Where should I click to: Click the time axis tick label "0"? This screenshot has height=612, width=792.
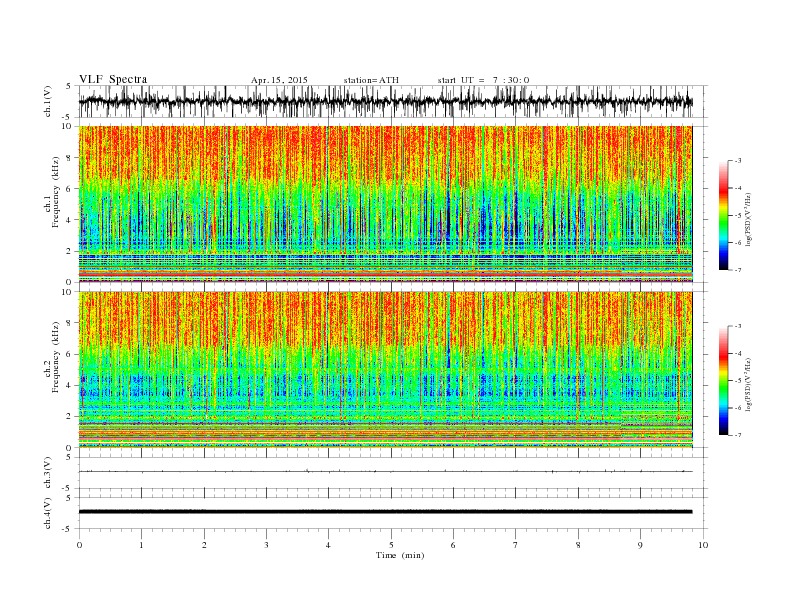(x=79, y=545)
